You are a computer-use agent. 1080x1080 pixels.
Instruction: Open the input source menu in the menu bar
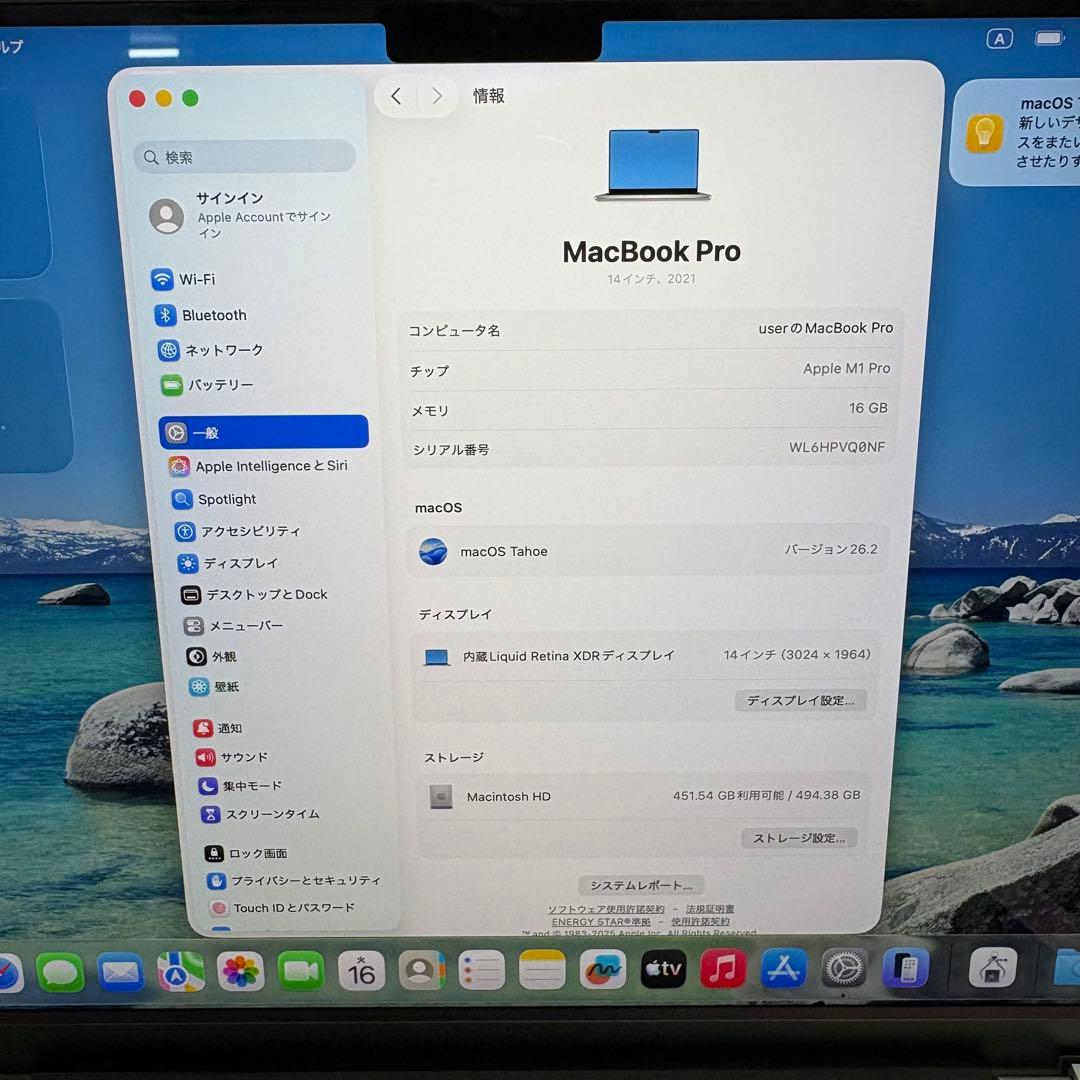1000,37
